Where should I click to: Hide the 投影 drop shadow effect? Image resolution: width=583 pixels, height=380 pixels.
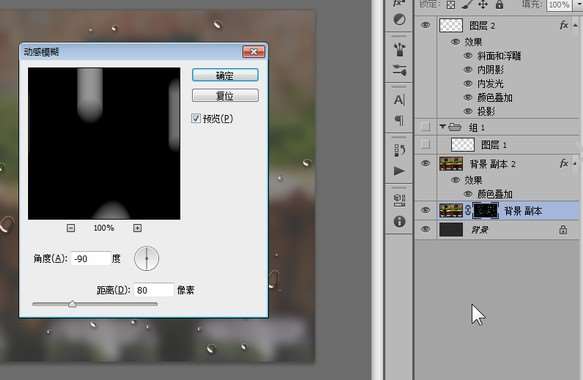pyautogui.click(x=468, y=111)
